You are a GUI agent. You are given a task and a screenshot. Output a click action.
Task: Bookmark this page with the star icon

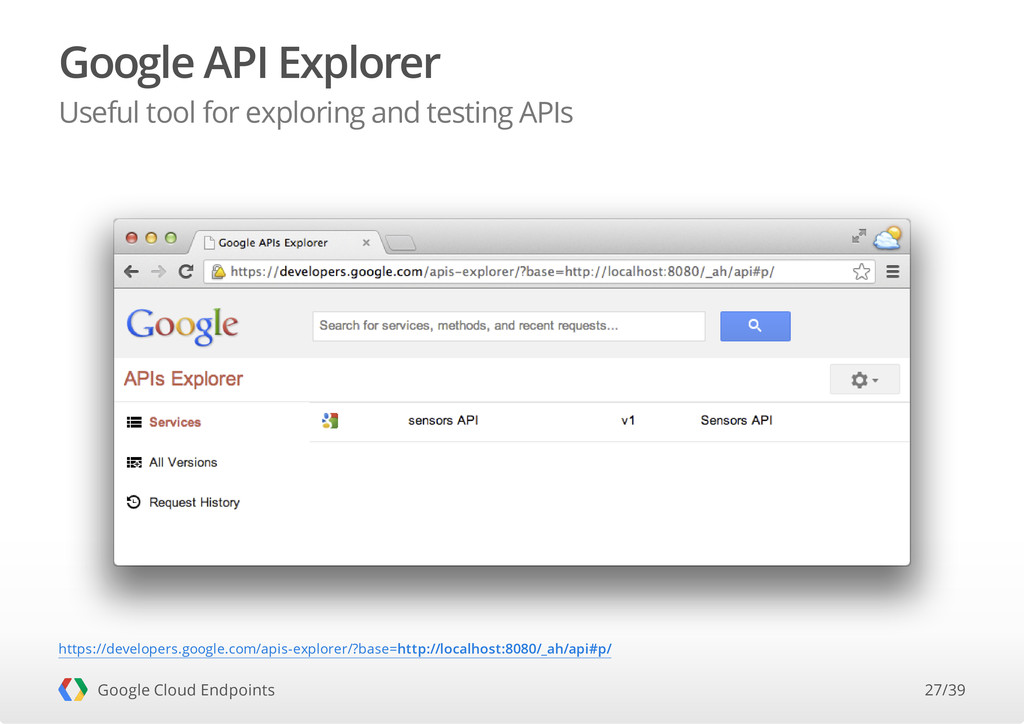pyautogui.click(x=861, y=272)
